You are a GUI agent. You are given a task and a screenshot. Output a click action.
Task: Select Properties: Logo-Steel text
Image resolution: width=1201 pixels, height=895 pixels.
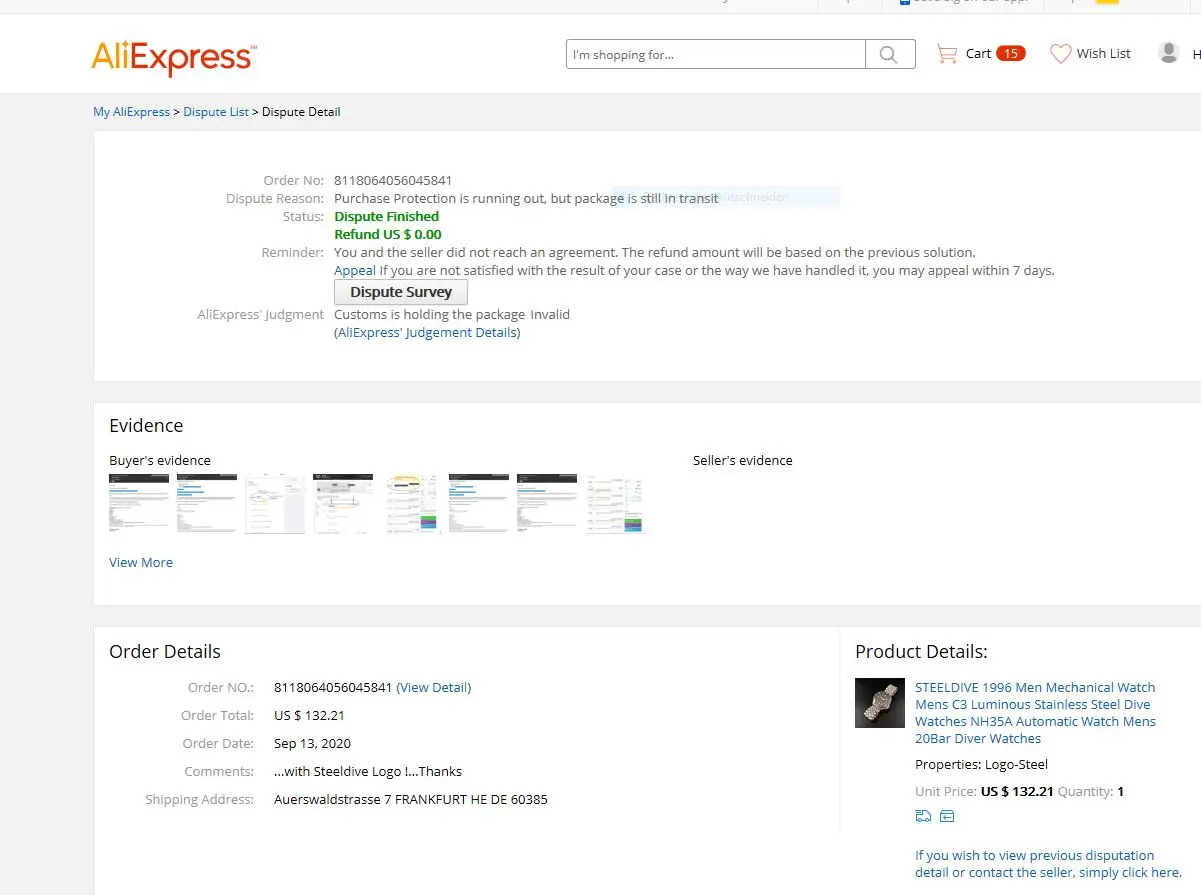point(982,764)
